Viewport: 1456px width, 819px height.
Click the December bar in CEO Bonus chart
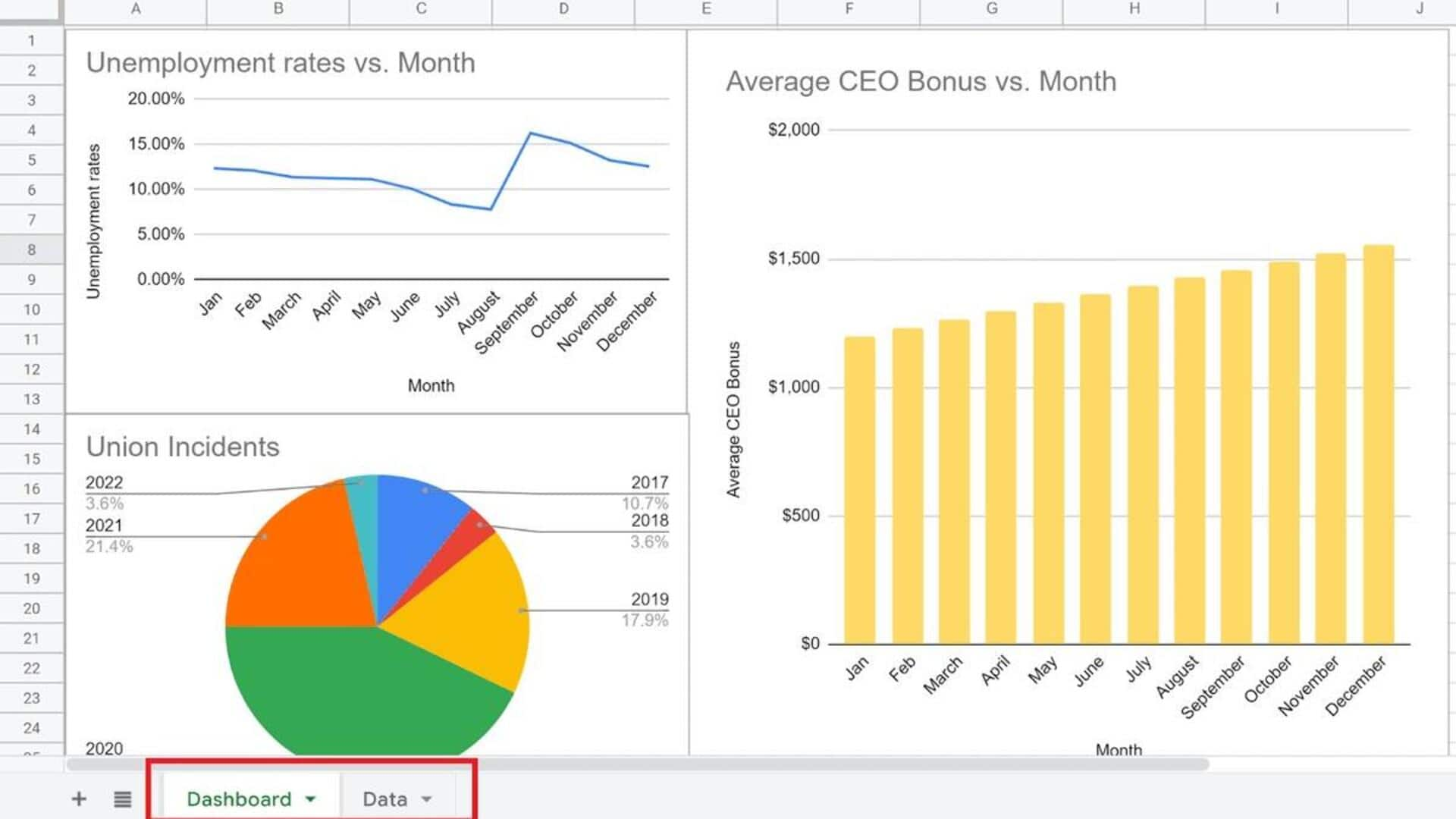1378,444
